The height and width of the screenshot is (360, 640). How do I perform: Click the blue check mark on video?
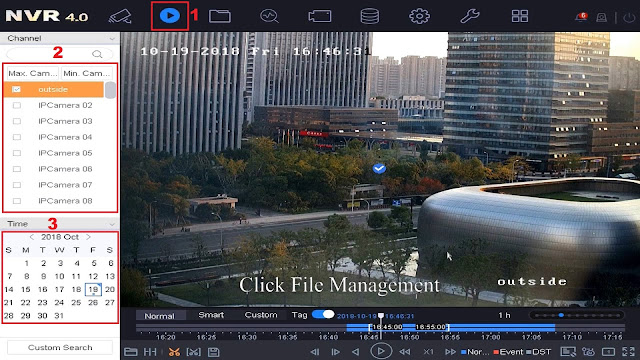(379, 169)
